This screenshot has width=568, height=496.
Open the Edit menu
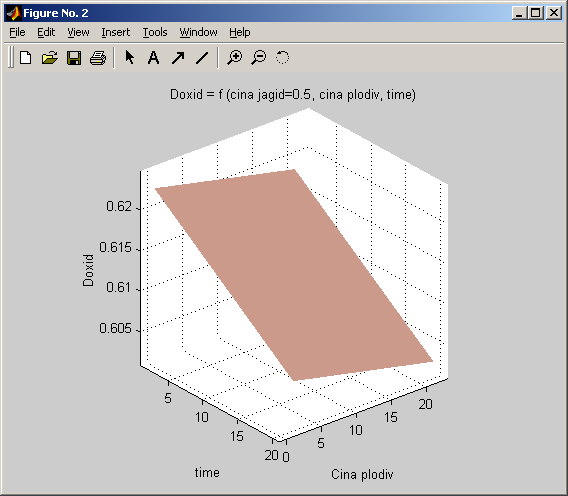(46, 32)
